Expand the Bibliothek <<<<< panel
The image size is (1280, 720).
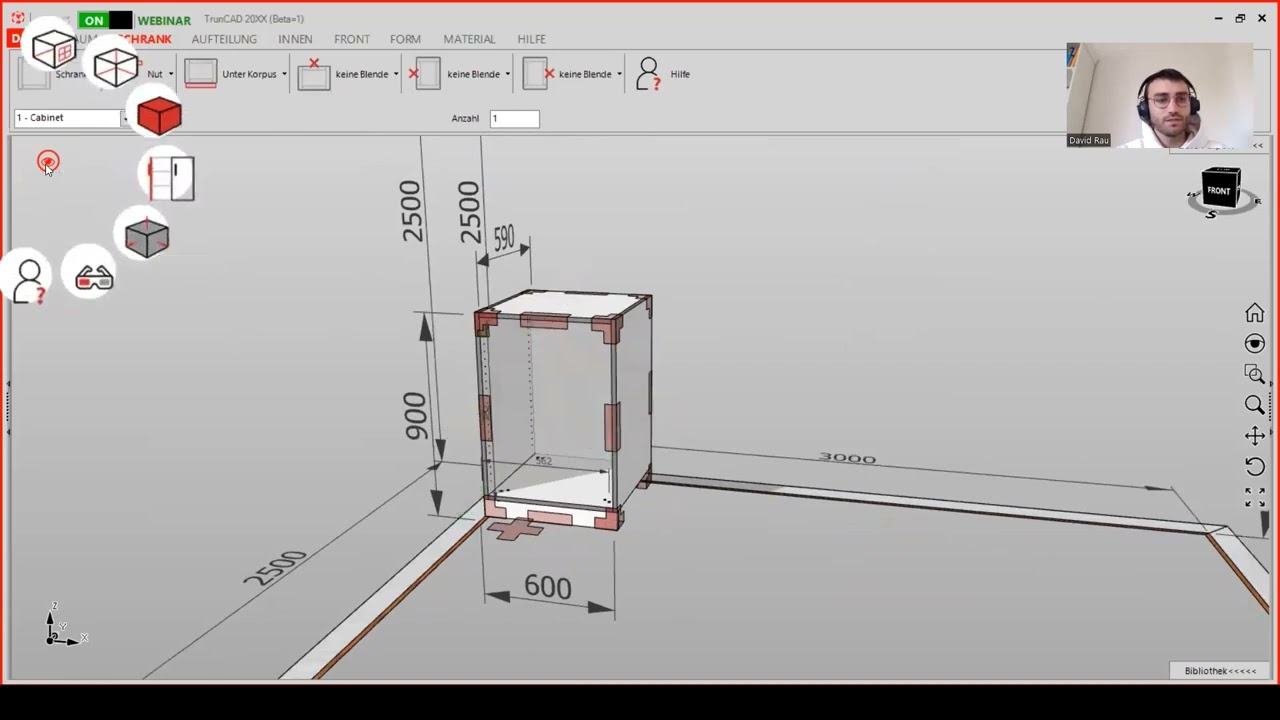click(x=1220, y=671)
